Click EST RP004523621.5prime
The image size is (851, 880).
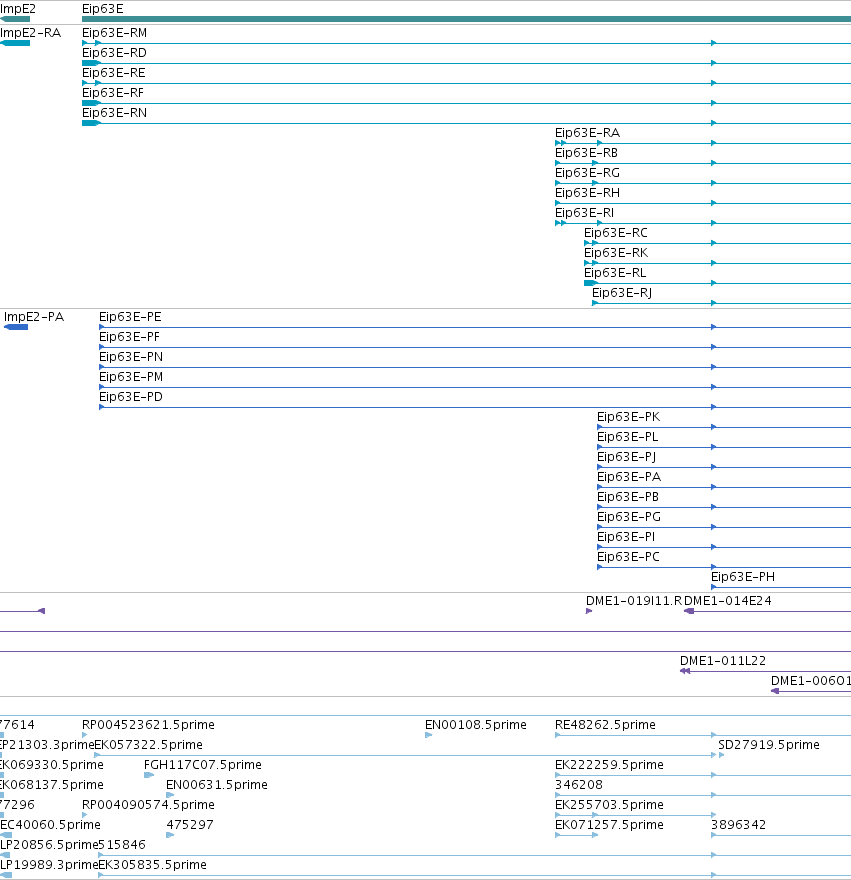148,725
